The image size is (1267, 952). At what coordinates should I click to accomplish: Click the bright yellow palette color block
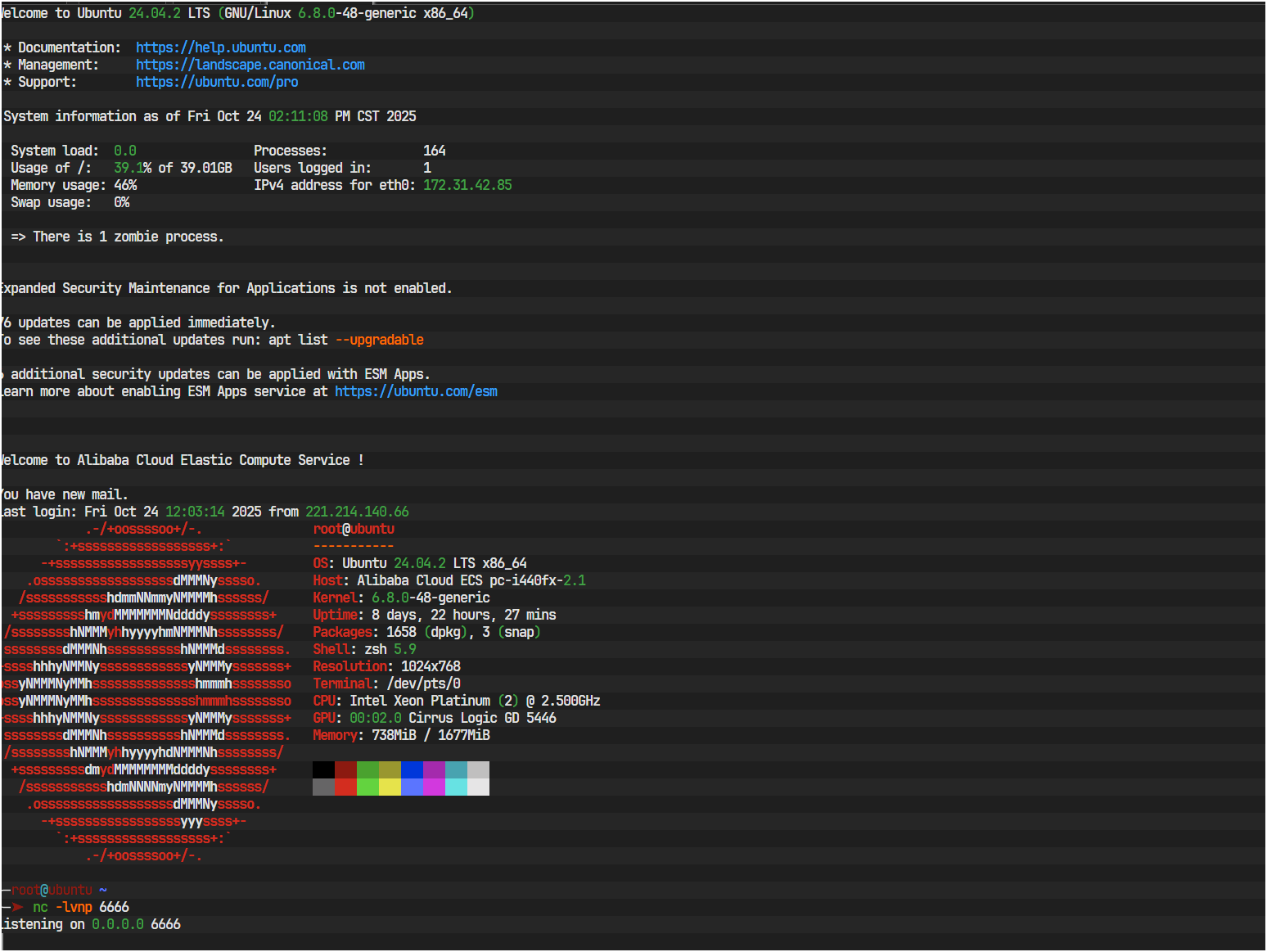point(390,787)
